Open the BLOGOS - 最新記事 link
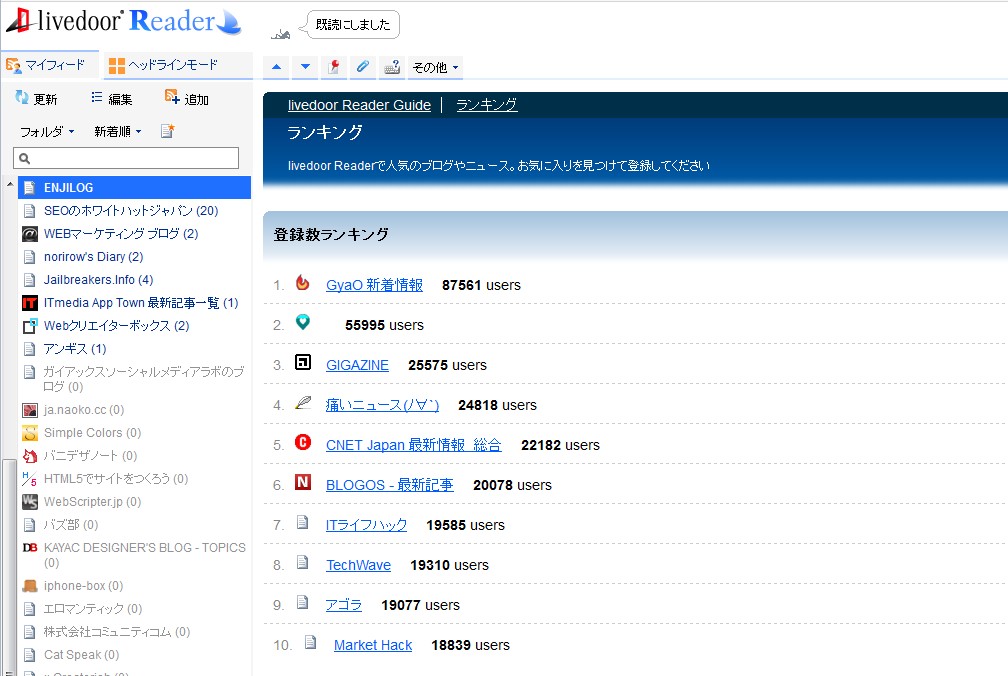The height and width of the screenshot is (676, 1008). [x=390, y=485]
